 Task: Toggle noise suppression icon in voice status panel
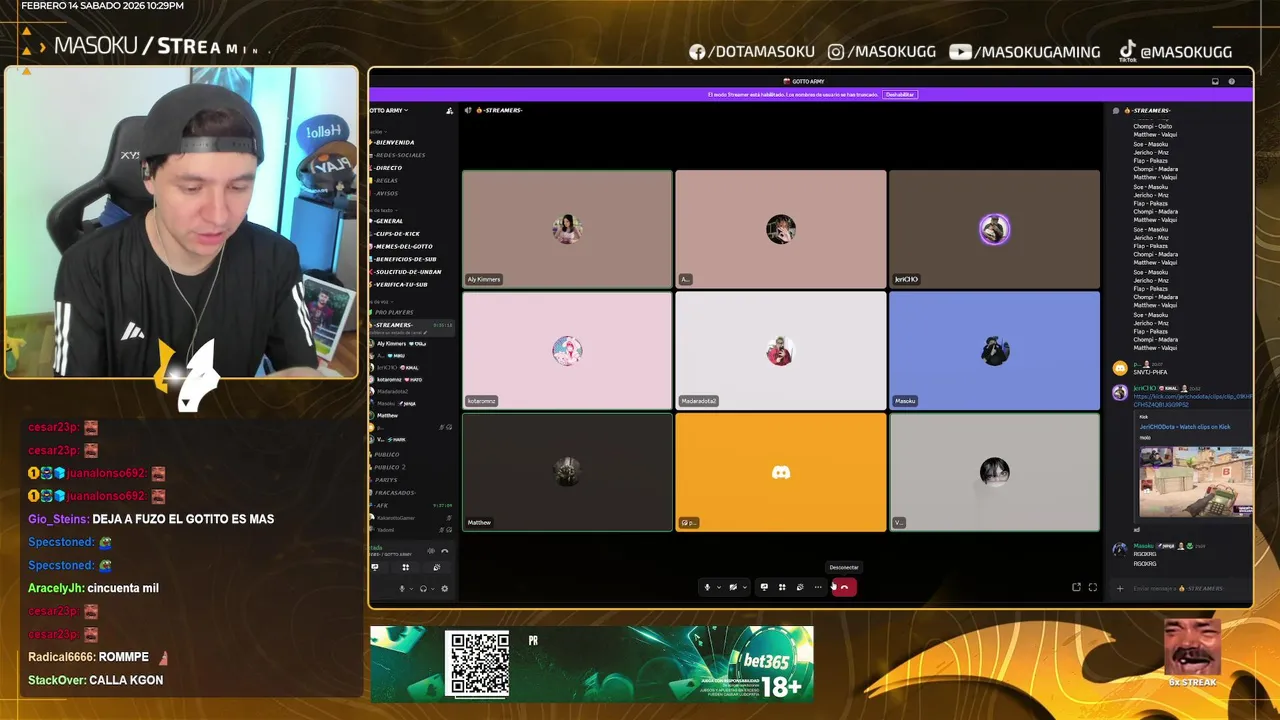(431, 551)
